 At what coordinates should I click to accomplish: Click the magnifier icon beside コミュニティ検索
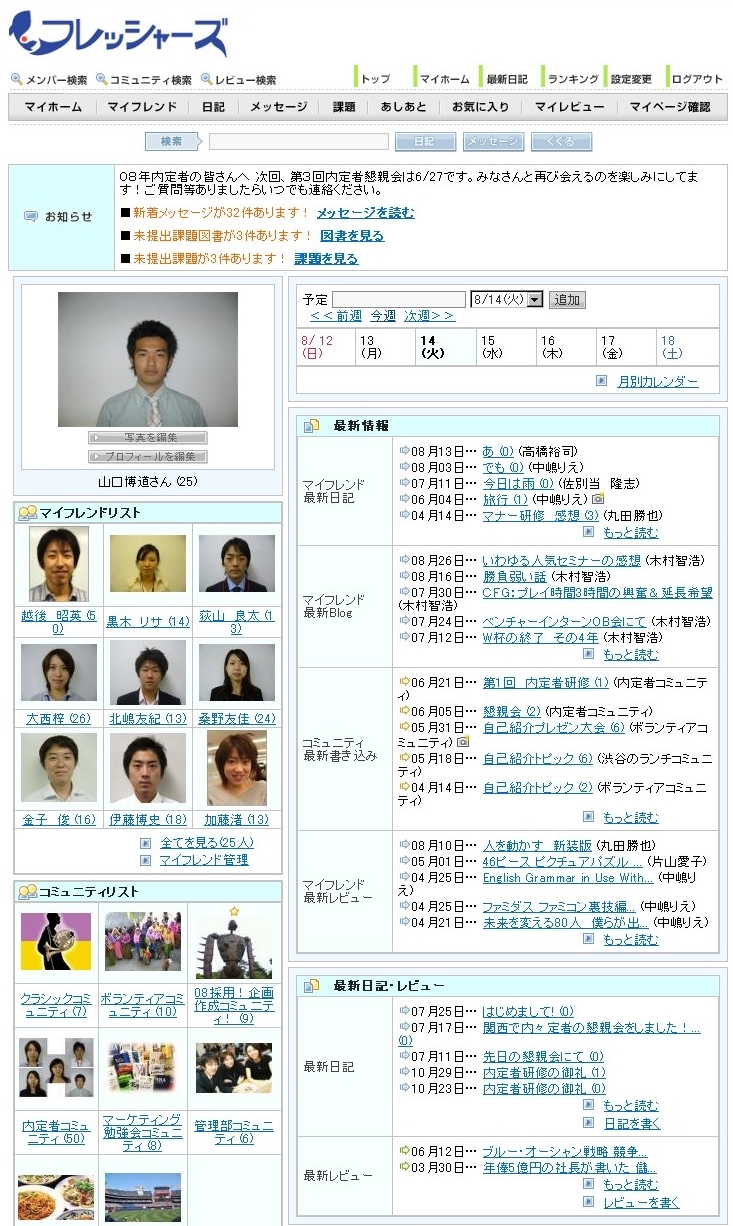(102, 79)
